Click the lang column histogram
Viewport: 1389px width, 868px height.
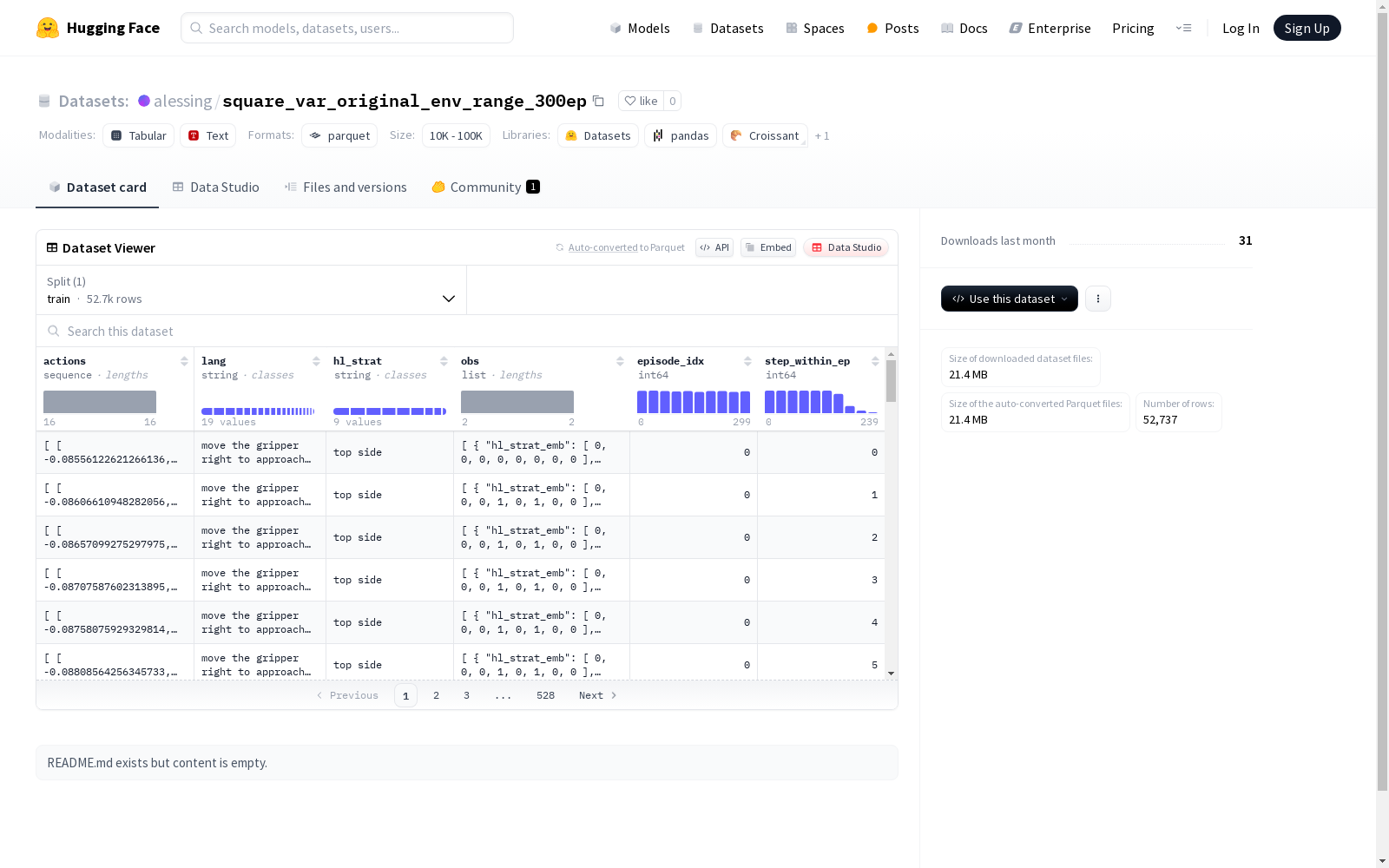pyautogui.click(x=258, y=411)
